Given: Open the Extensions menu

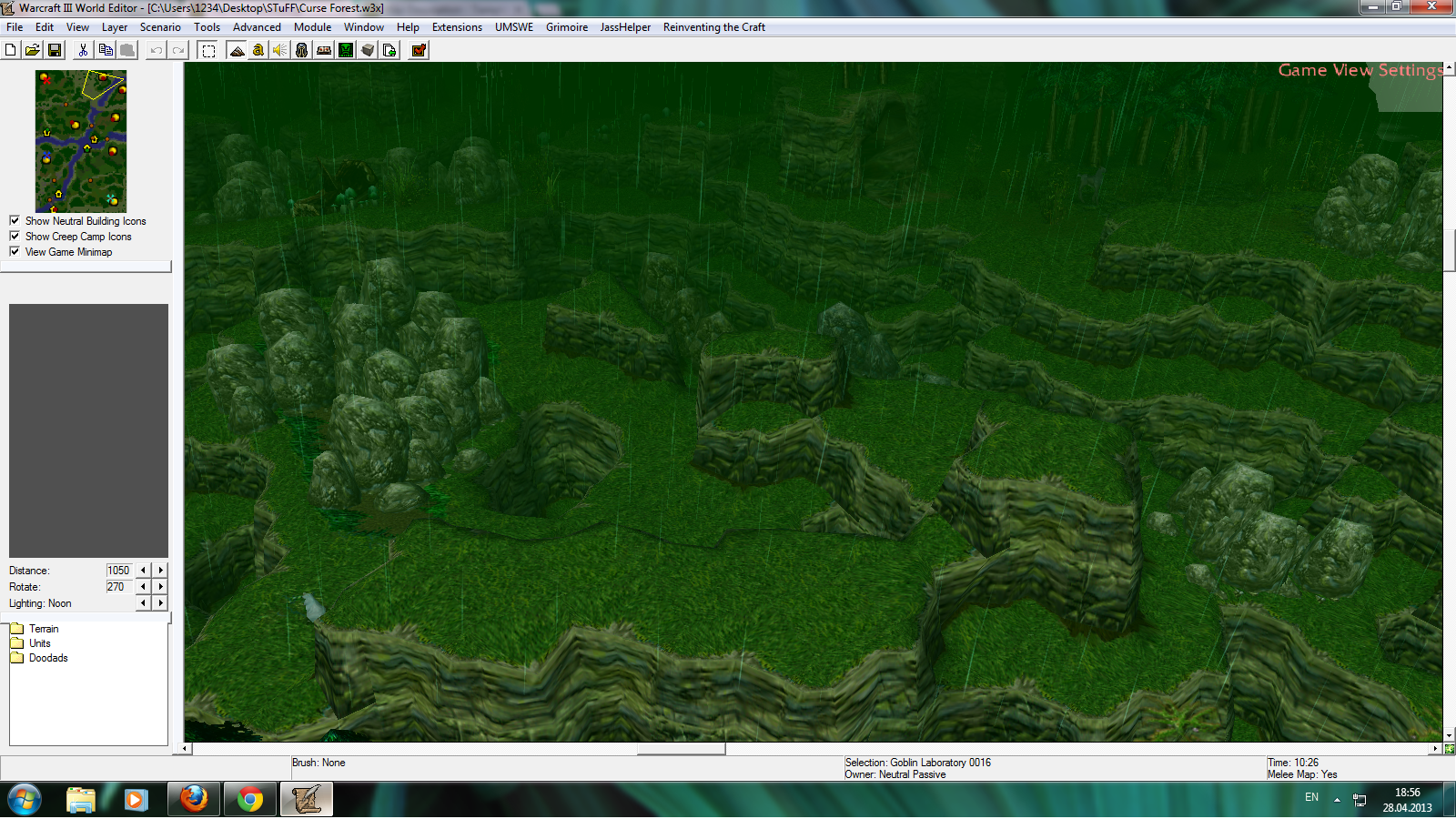Looking at the screenshot, I should (457, 27).
